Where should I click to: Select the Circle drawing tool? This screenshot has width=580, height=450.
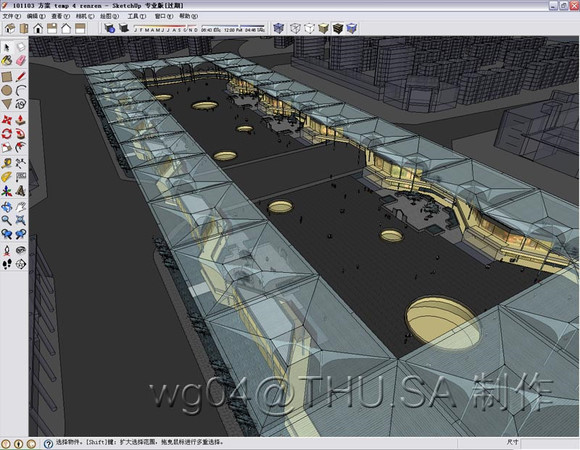(x=7, y=91)
